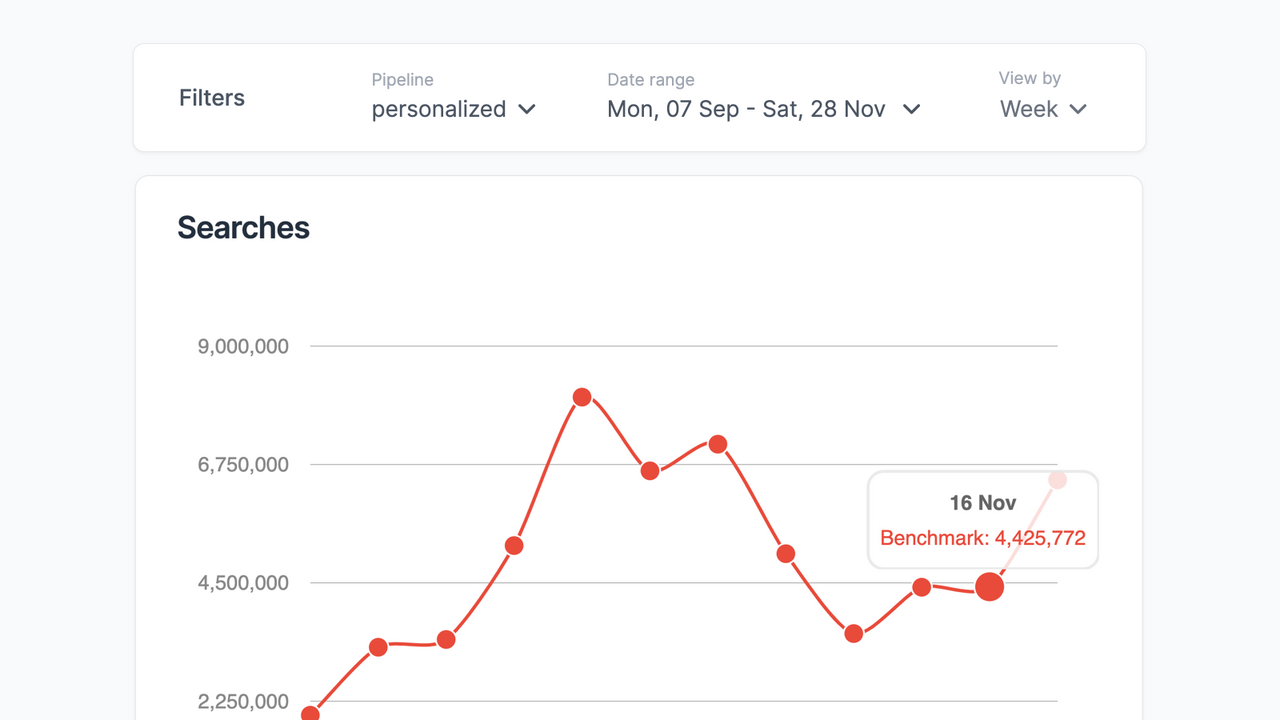Click the highest peak data point
The width and height of the screenshot is (1280, 720).
pos(582,398)
